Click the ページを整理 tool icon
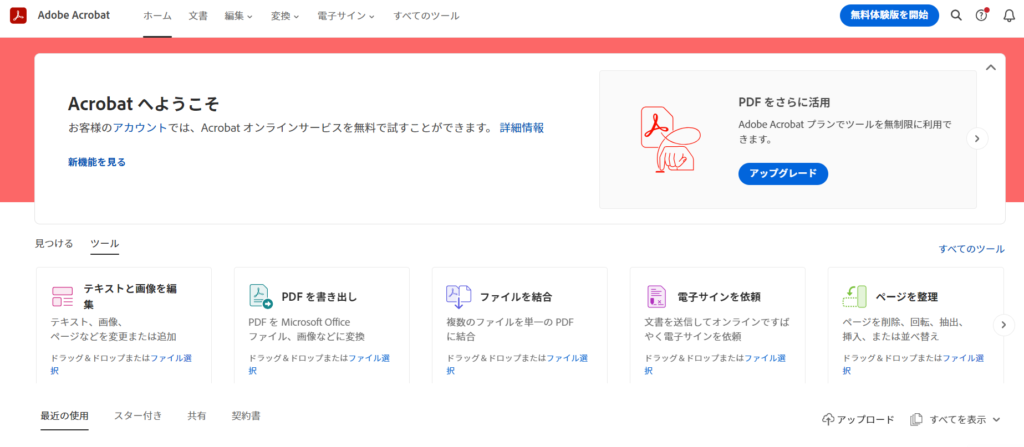This screenshot has width=1024, height=447. (x=854, y=296)
